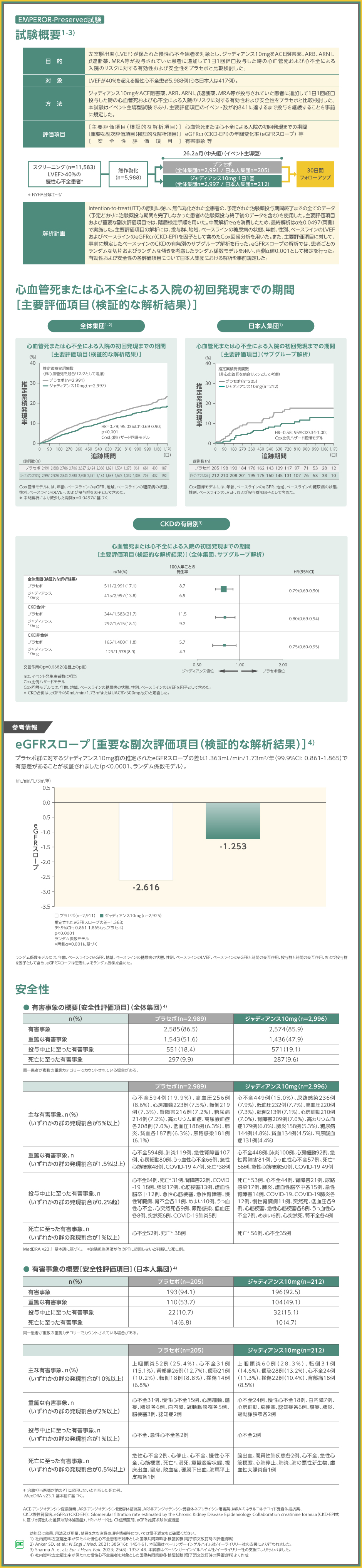Click the green Jardiance legend square under eGFR chart

102,916
